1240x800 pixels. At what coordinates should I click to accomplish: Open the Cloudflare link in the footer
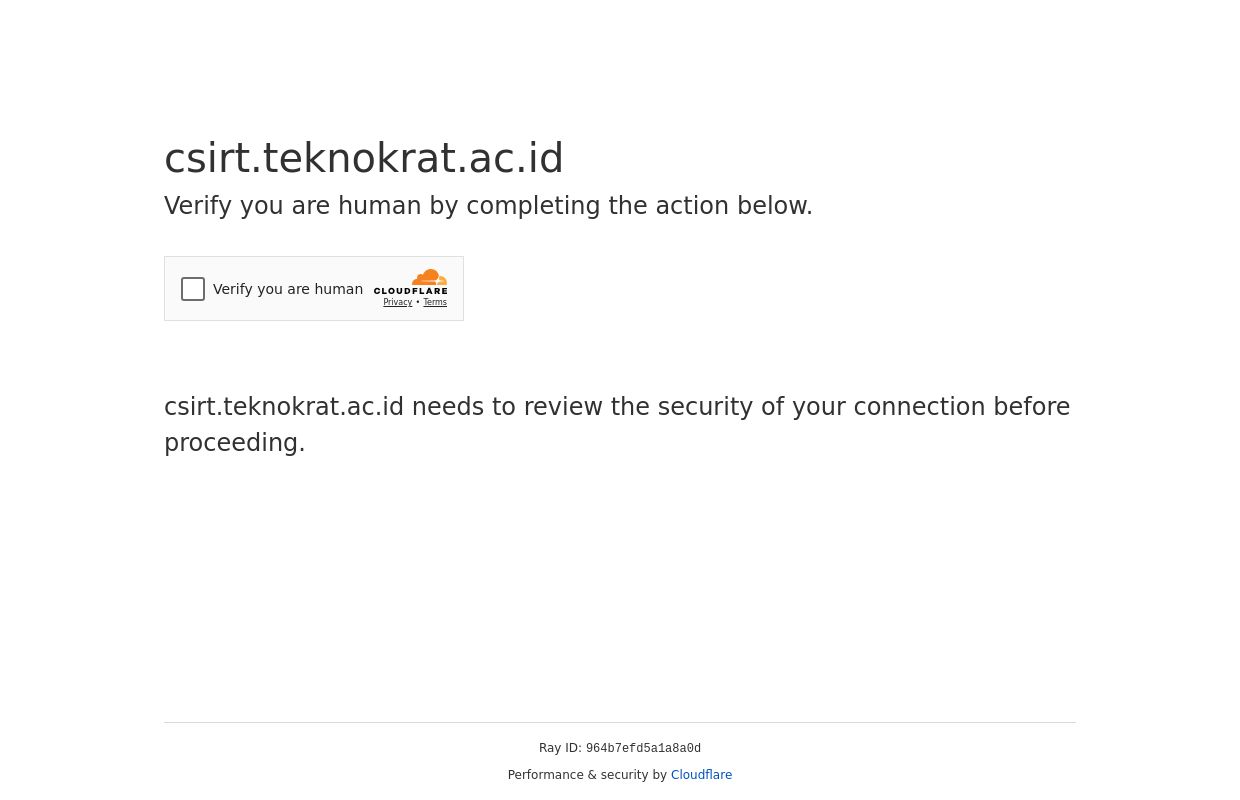tap(701, 775)
